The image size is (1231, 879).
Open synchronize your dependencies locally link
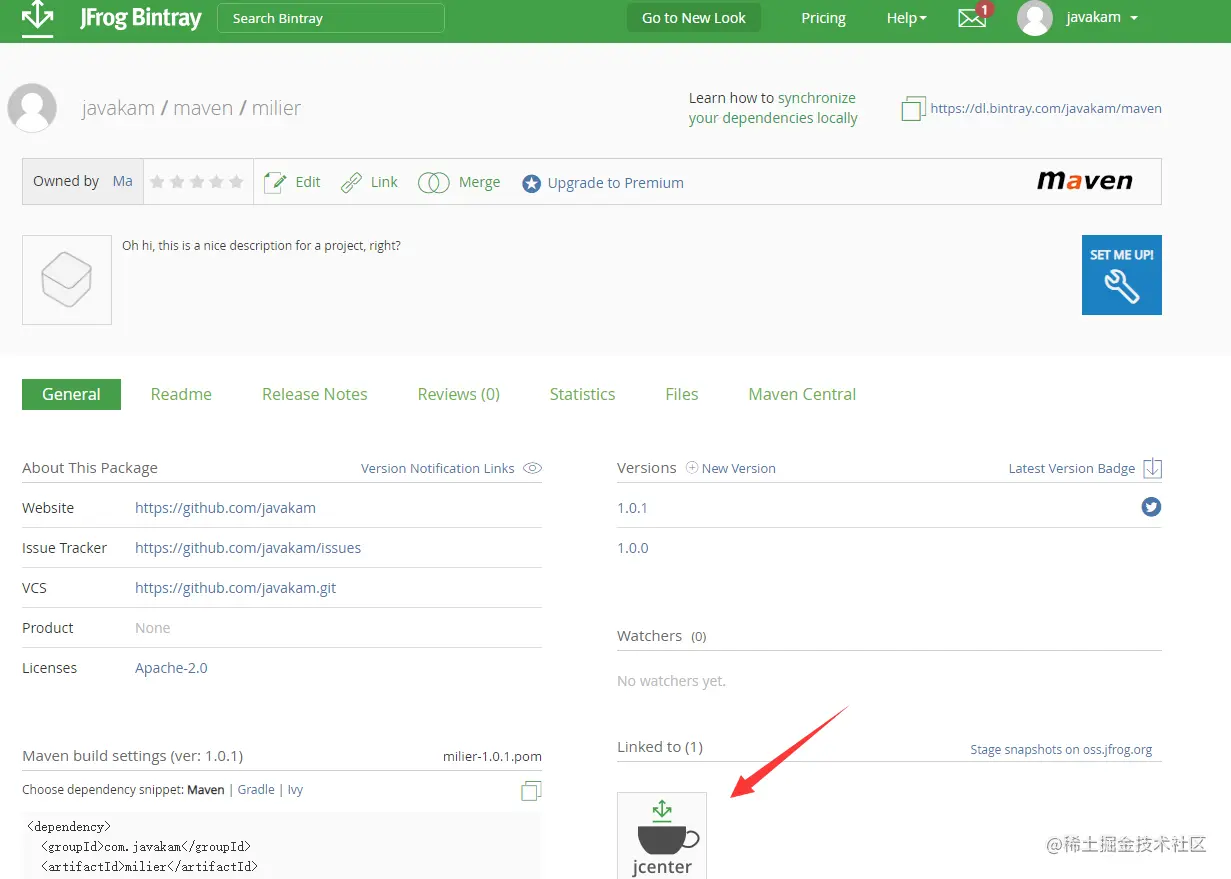coord(773,108)
